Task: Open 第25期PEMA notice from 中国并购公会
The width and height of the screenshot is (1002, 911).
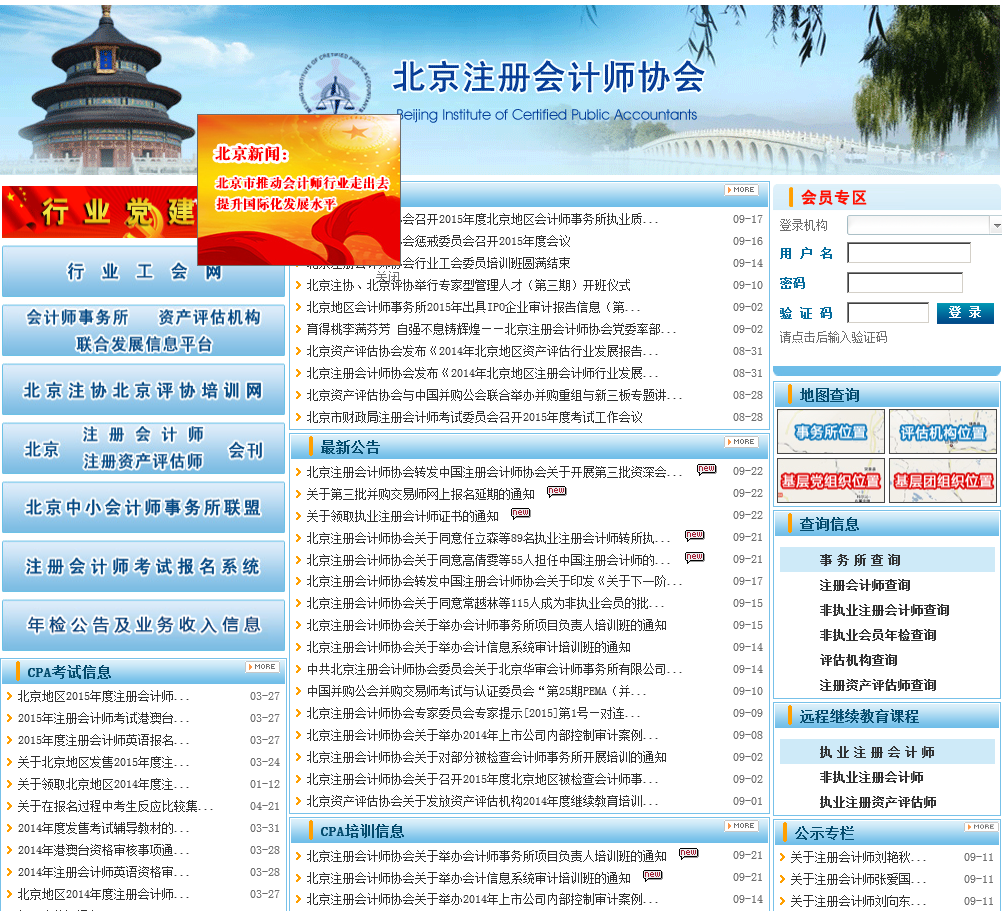Action: coord(477,691)
